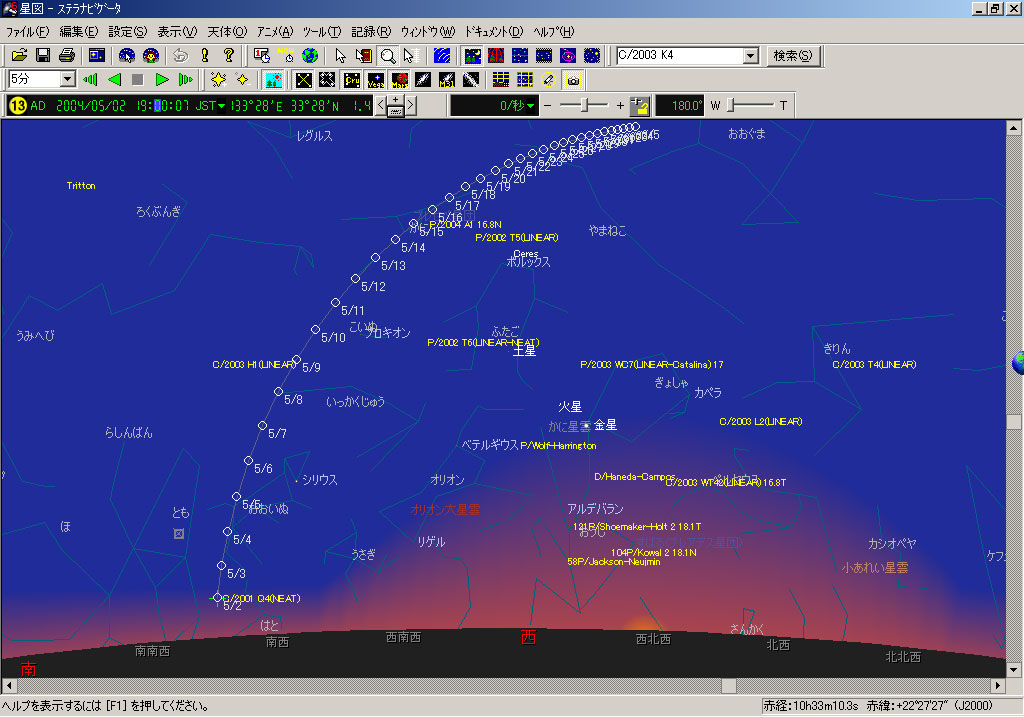Image resolution: width=1024 pixels, height=718 pixels.
Task: Click the Earth globe location icon
Action: coord(310,56)
